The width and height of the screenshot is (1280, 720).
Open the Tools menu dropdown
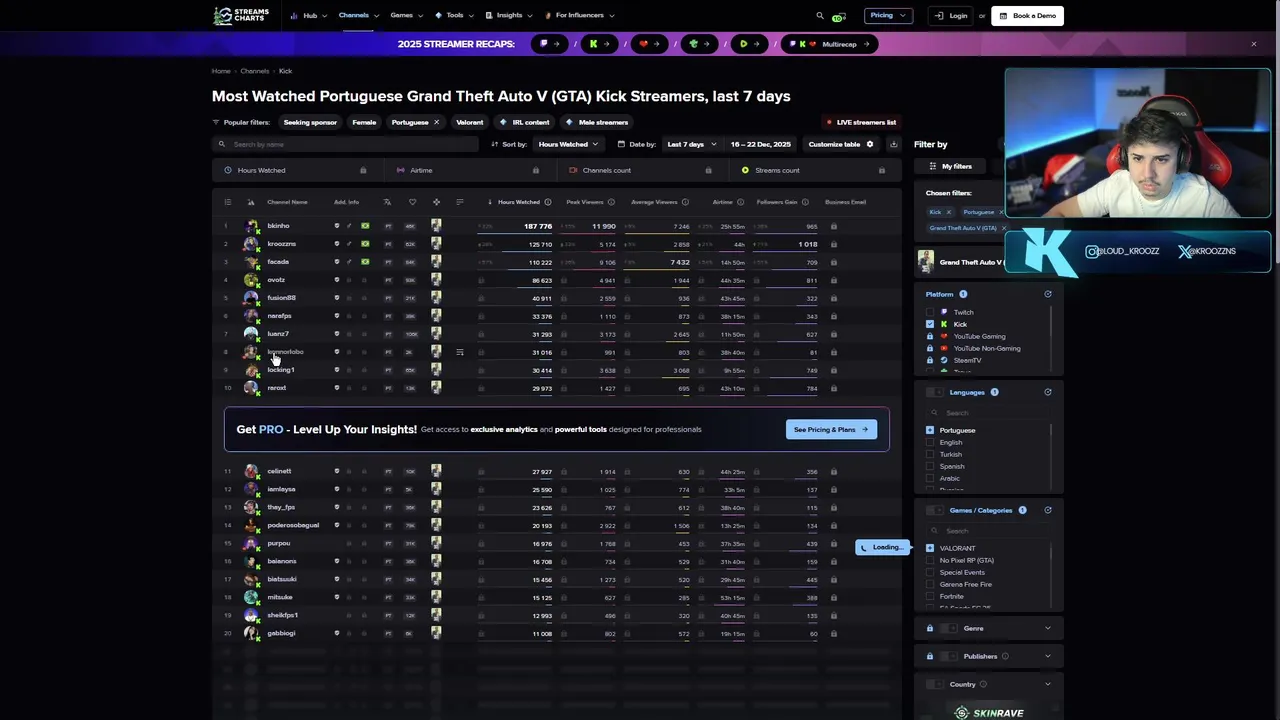pos(454,15)
